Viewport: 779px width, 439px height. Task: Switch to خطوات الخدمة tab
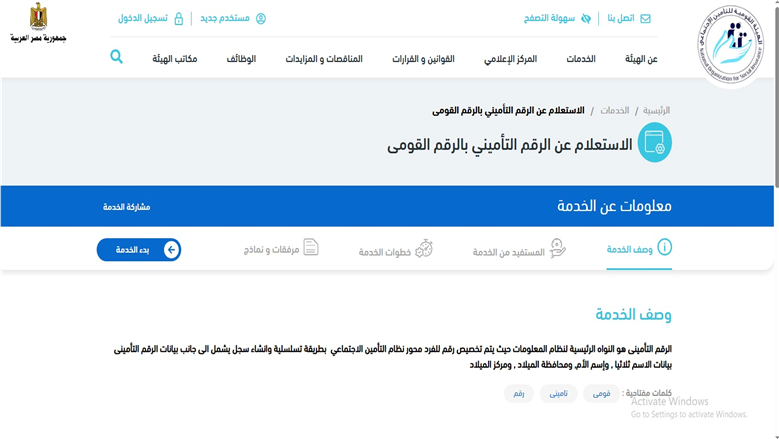point(396,250)
